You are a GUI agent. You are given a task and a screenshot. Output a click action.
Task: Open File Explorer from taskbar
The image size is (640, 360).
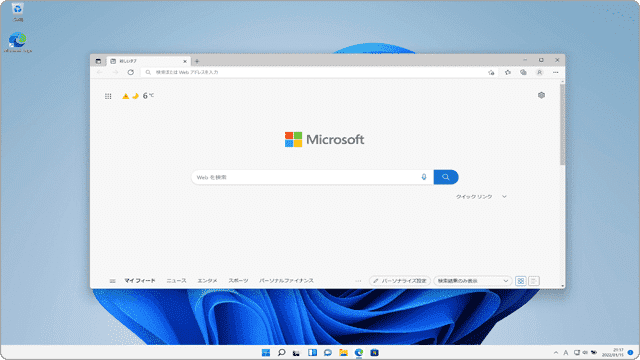343,352
